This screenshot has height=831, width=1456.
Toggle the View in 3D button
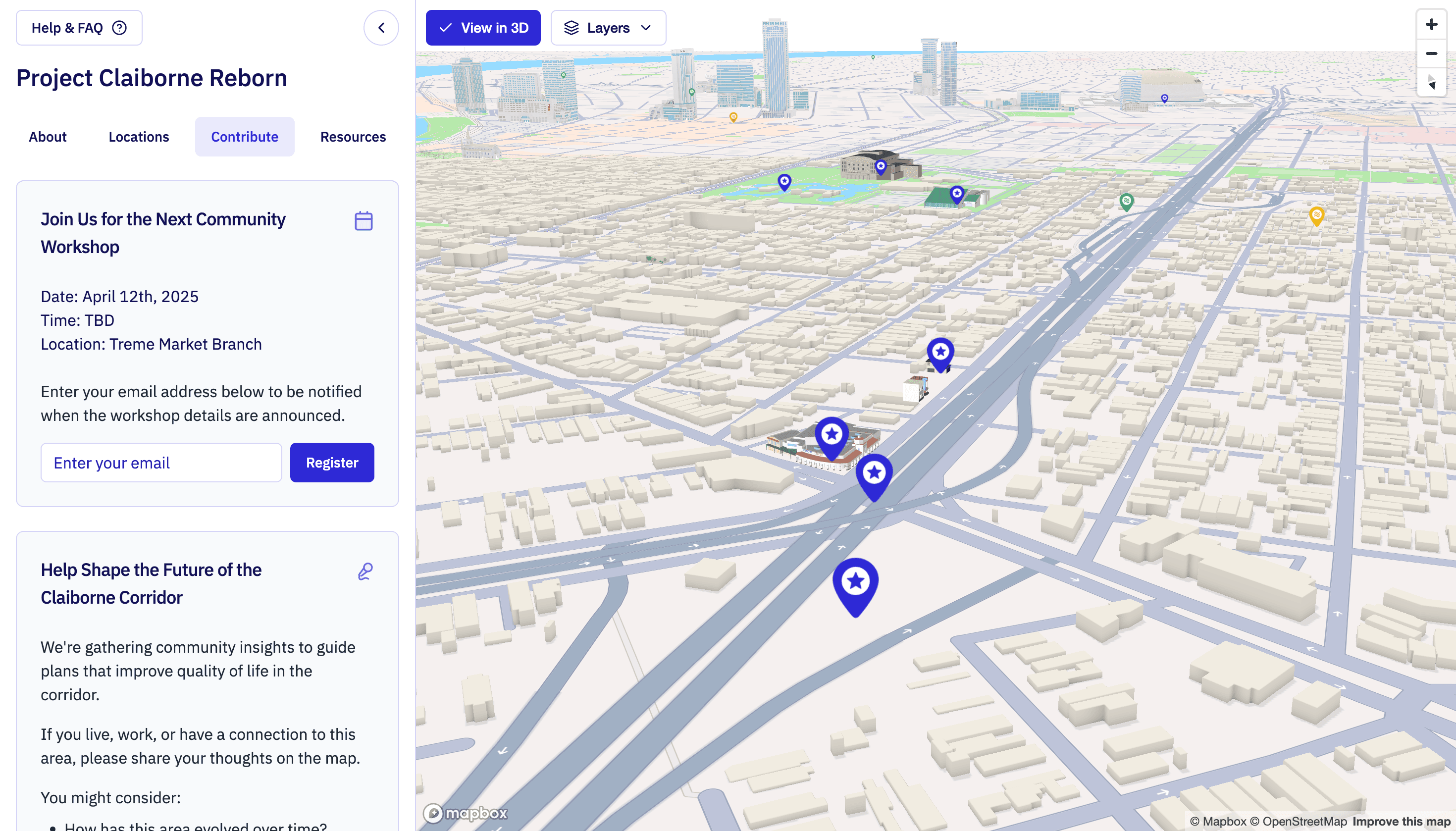(x=483, y=27)
